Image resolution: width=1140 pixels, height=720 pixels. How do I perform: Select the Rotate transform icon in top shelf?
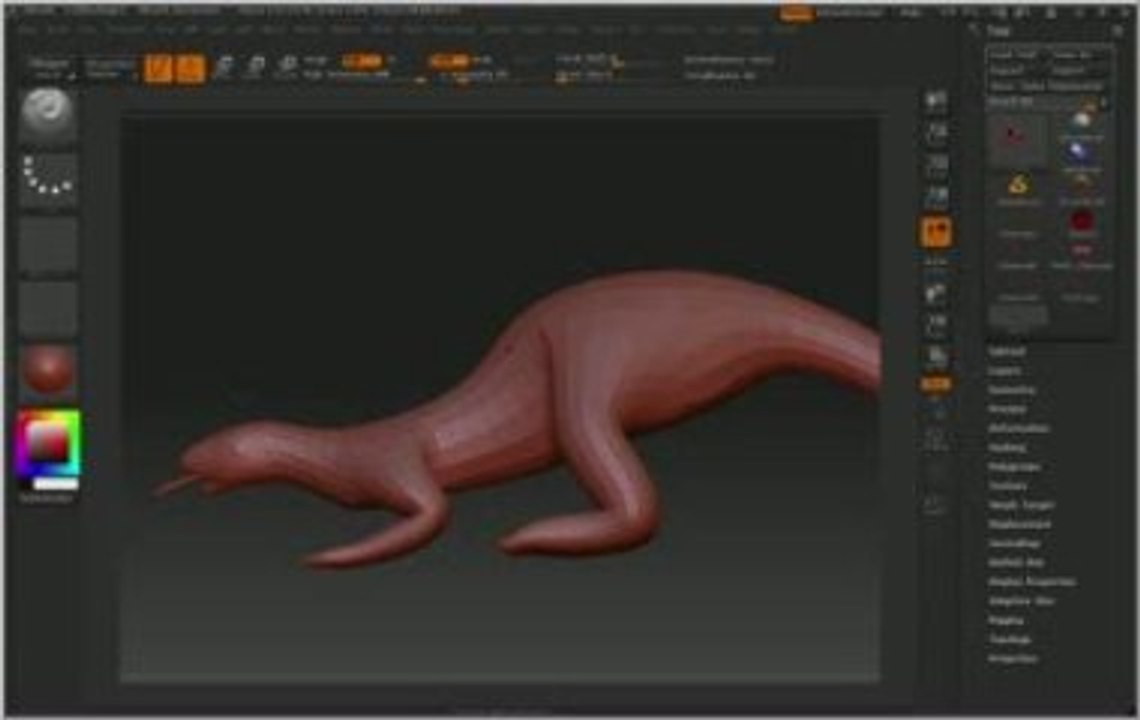[287, 68]
